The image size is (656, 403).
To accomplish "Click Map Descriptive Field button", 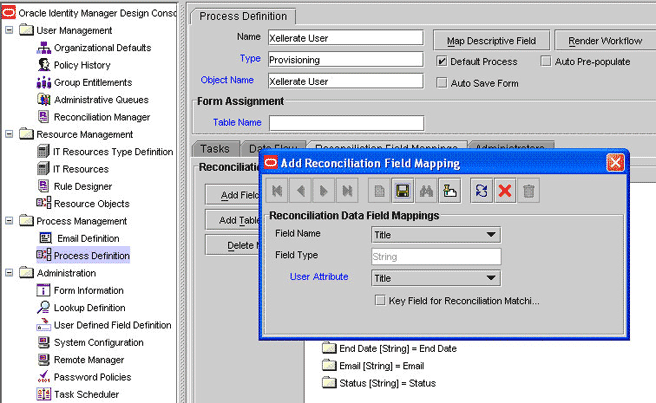I will click(491, 41).
